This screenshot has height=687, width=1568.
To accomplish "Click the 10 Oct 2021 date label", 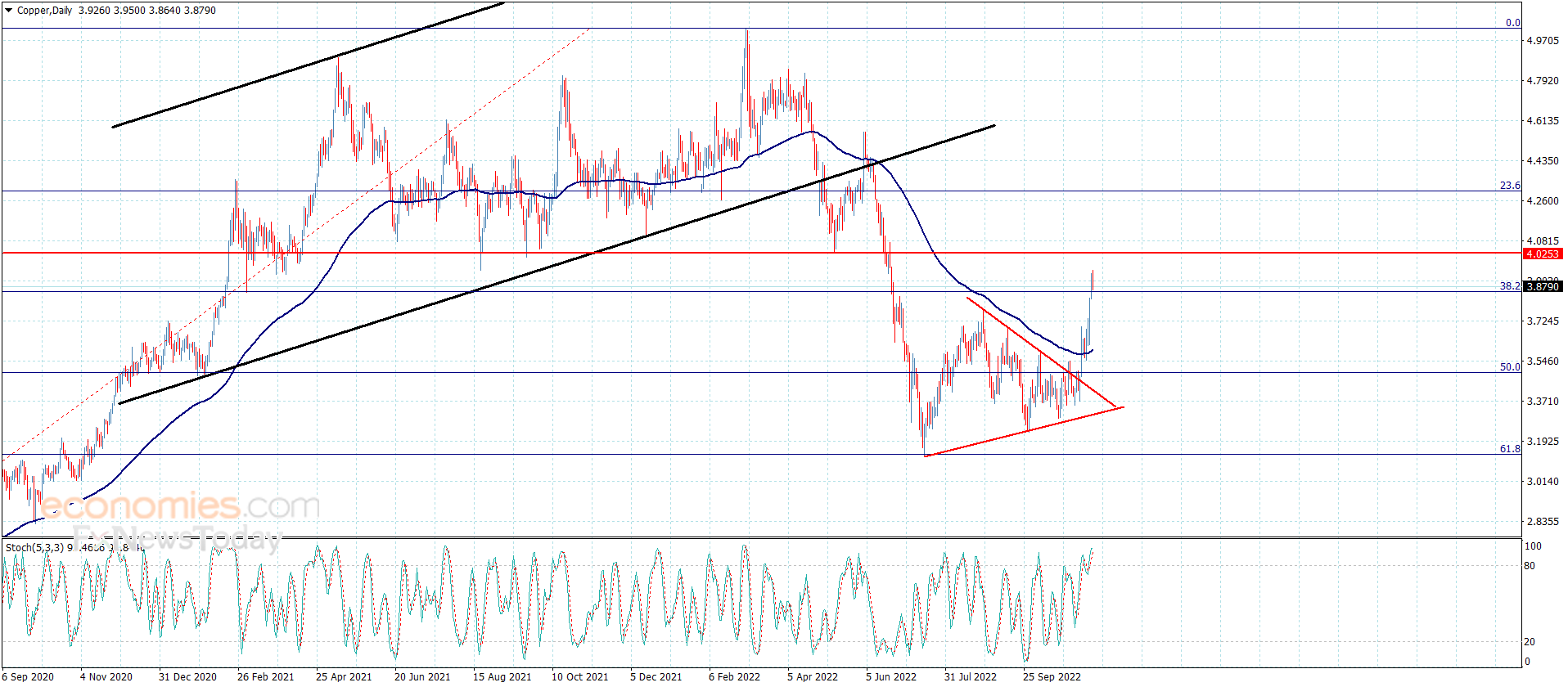I will (580, 677).
